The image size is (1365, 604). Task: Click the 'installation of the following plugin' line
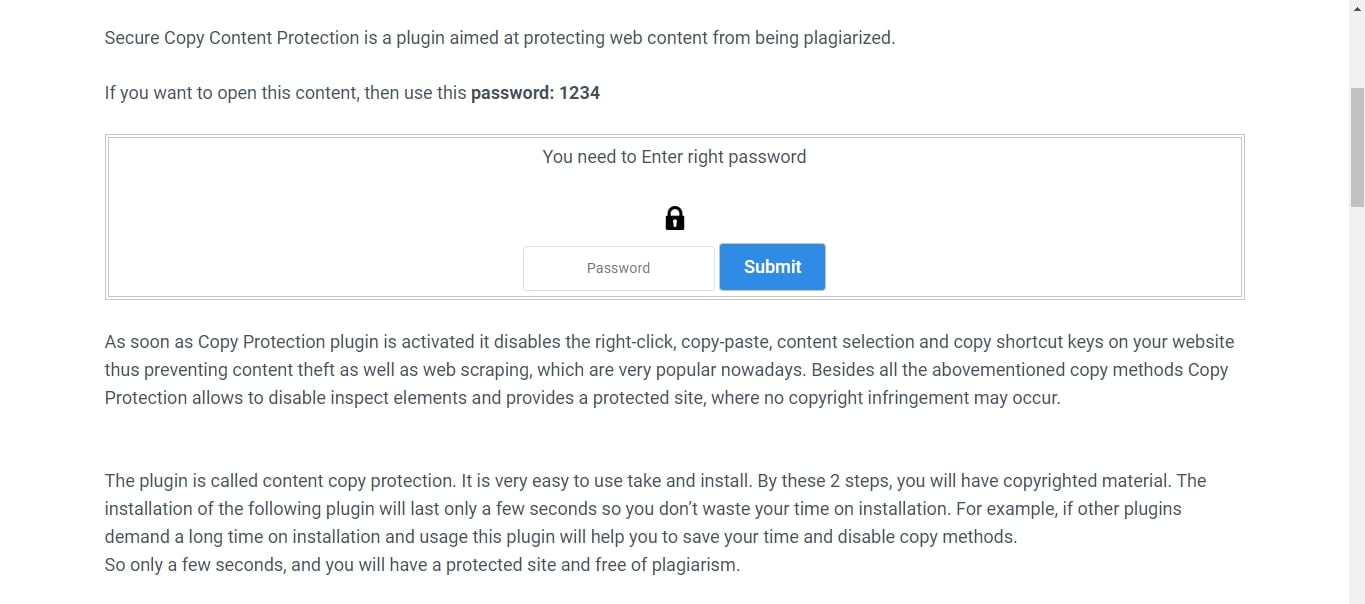tap(643, 509)
